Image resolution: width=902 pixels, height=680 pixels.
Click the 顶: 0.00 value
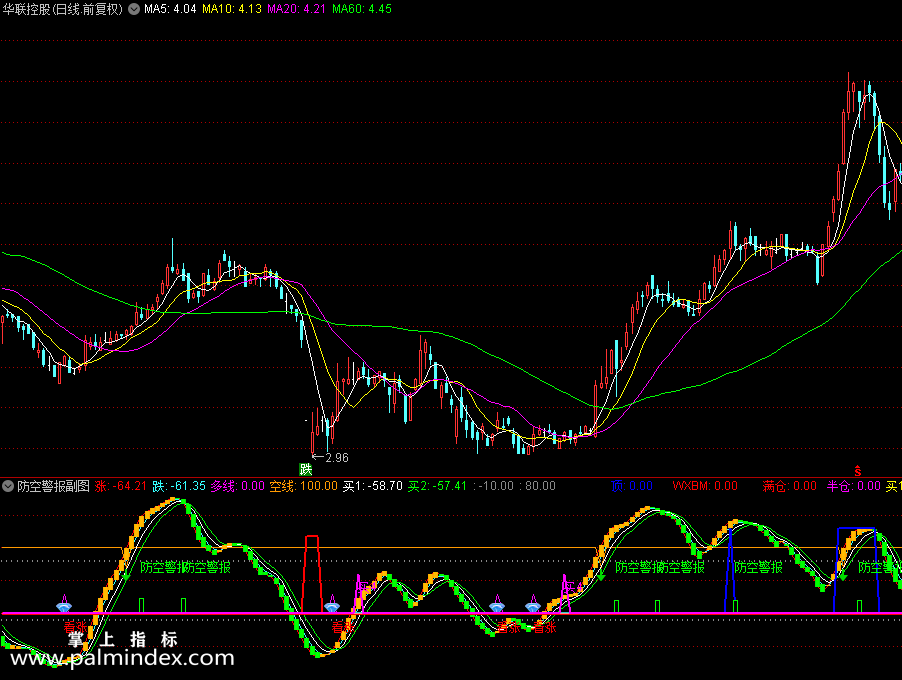(632, 486)
